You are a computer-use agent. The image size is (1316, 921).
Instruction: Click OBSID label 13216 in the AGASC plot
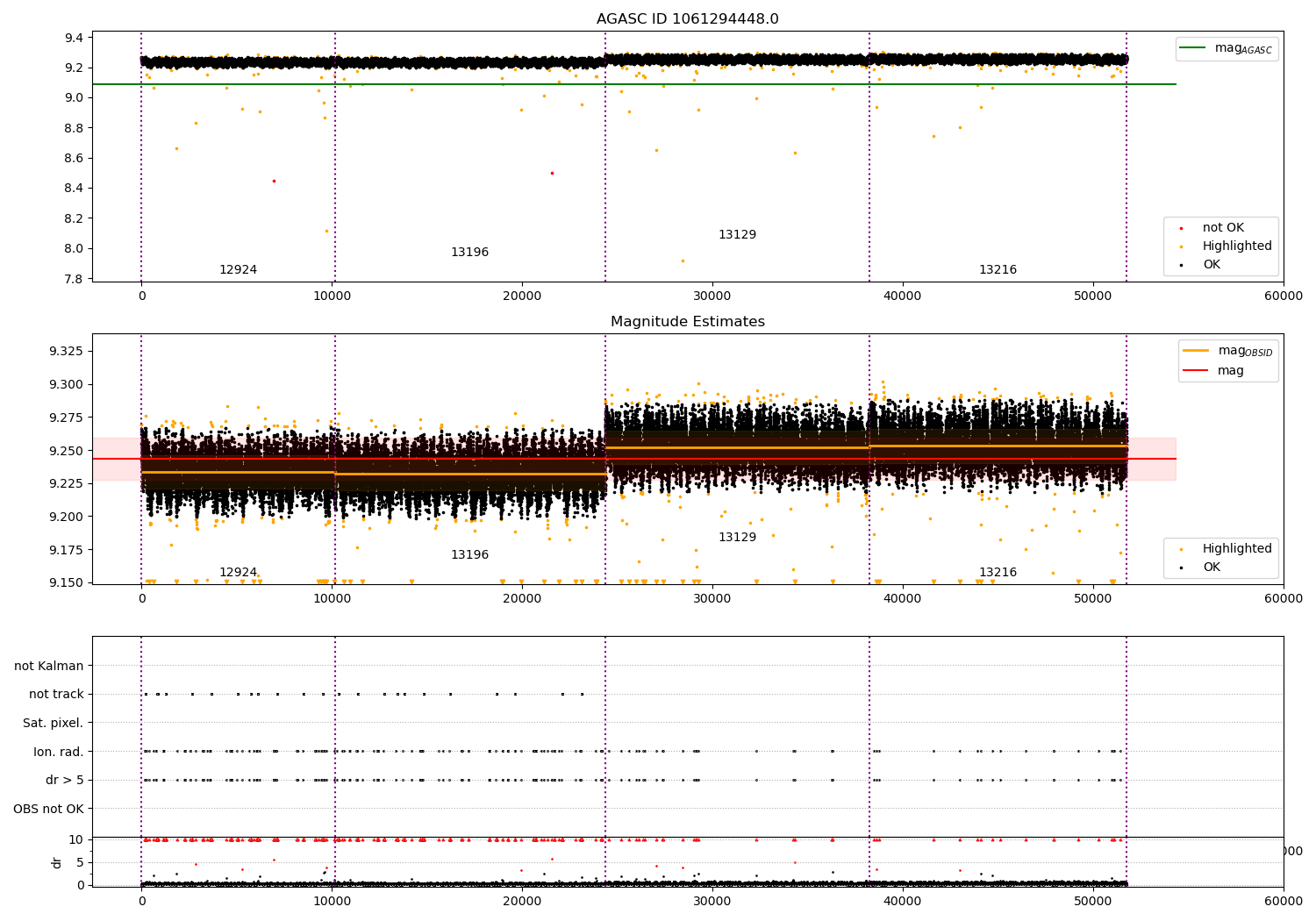point(998,270)
